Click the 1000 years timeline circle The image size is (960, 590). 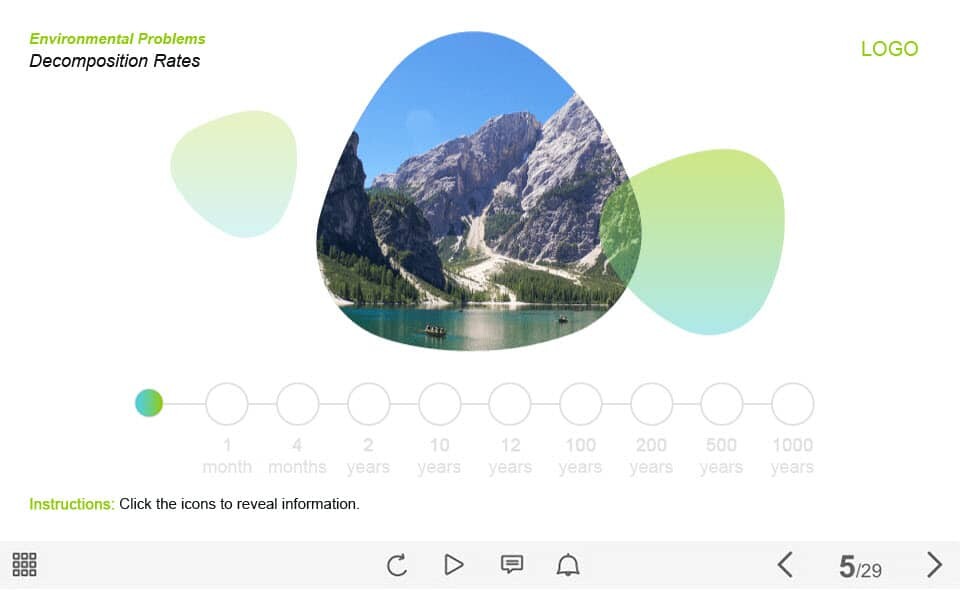pos(793,404)
